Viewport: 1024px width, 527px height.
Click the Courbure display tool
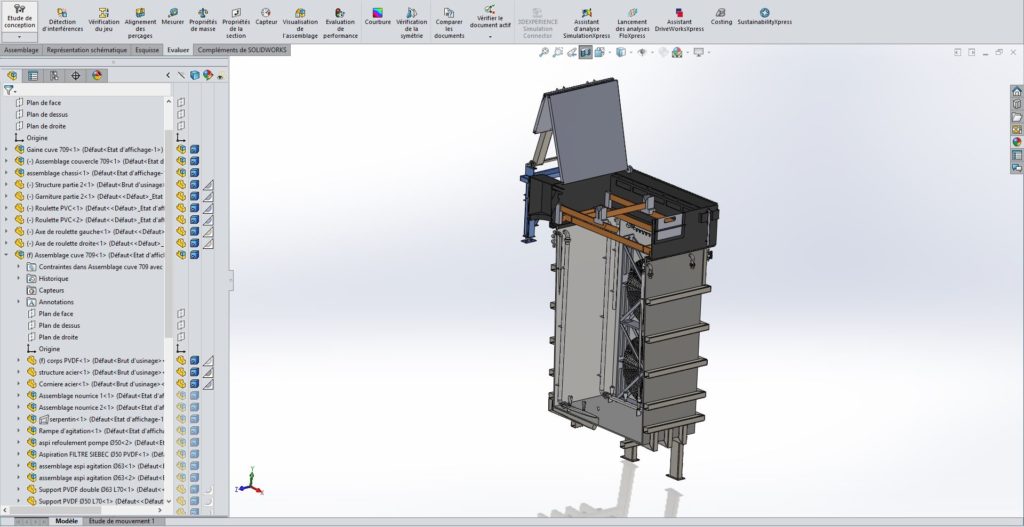[377, 18]
